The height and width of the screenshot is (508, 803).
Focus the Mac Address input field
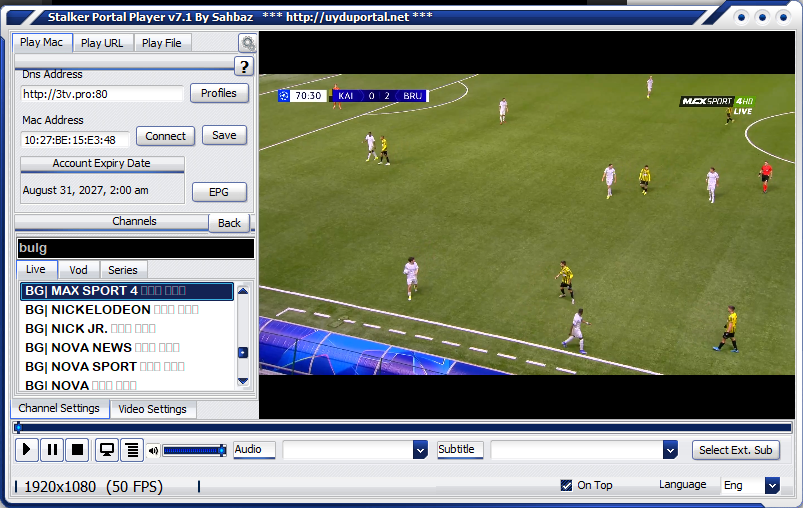click(75, 140)
